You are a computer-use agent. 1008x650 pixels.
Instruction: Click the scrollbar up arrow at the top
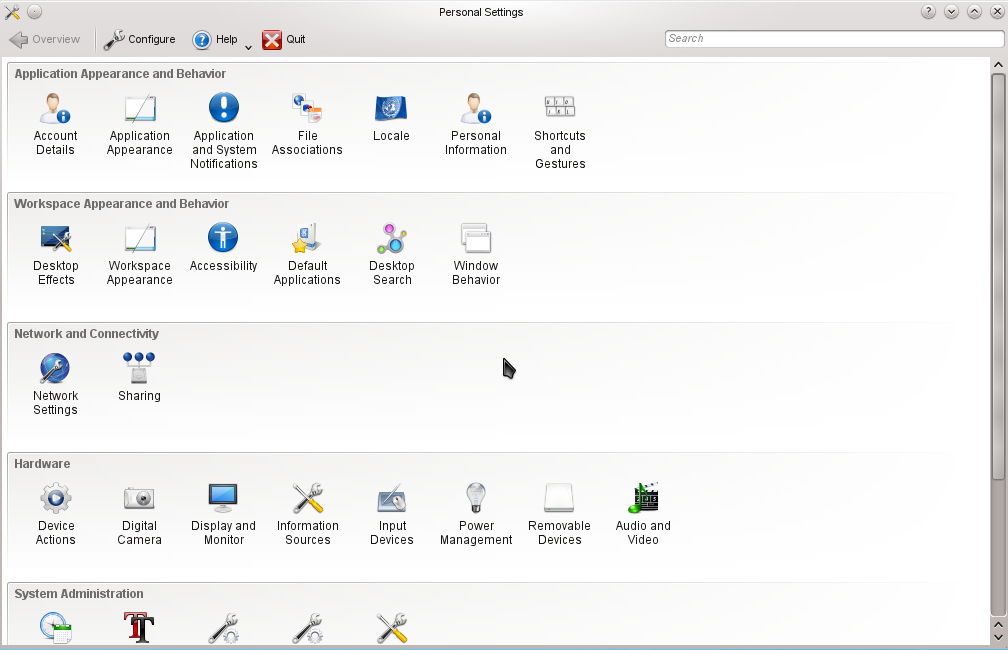(998, 64)
